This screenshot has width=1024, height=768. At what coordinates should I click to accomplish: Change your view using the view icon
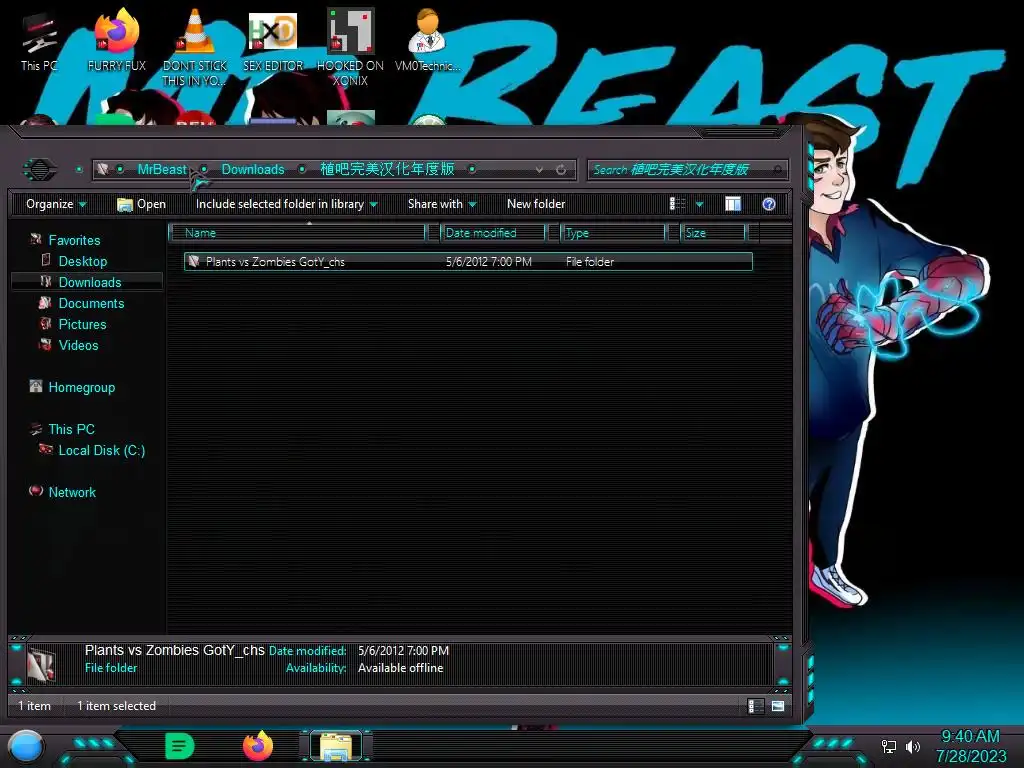(x=677, y=204)
